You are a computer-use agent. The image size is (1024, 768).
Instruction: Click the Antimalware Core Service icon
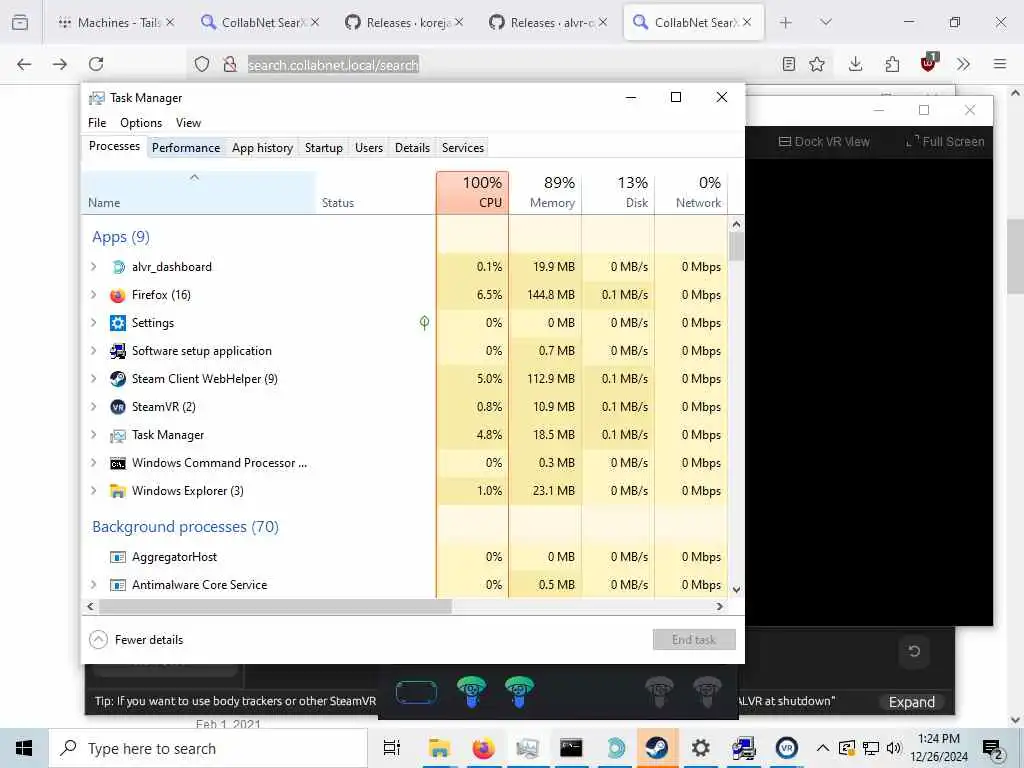point(118,585)
